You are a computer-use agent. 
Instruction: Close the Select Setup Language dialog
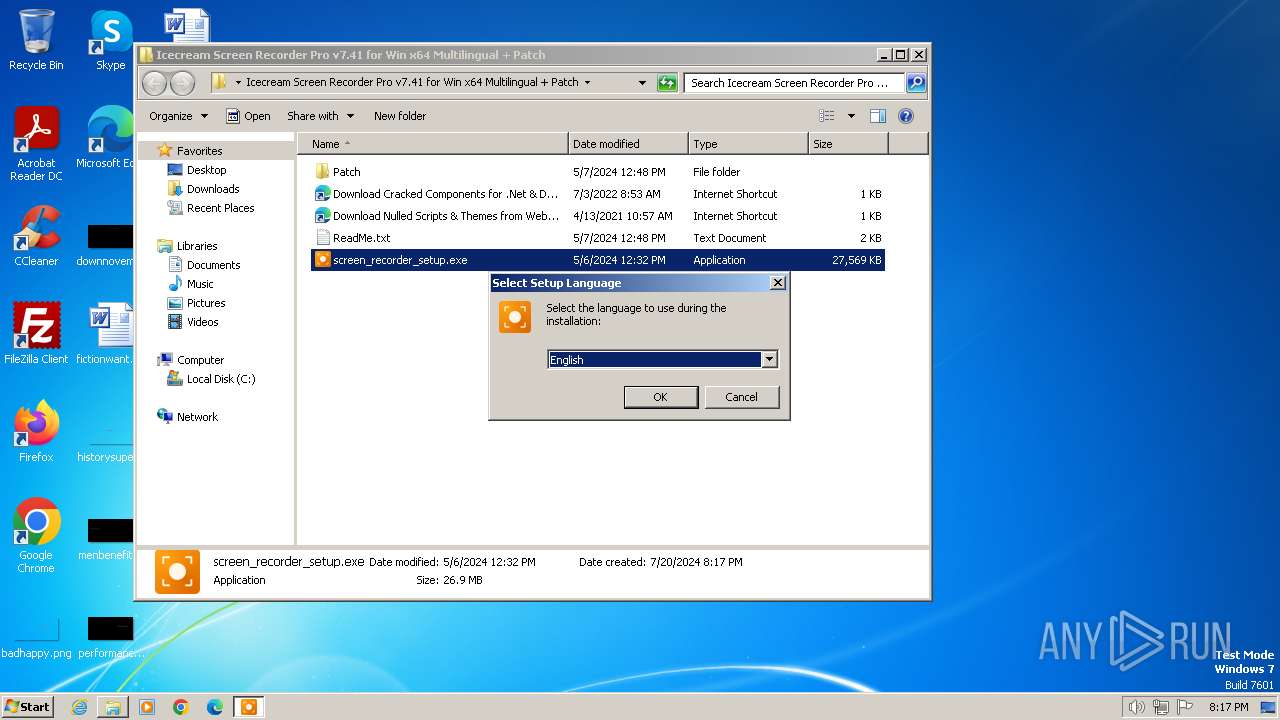[777, 283]
